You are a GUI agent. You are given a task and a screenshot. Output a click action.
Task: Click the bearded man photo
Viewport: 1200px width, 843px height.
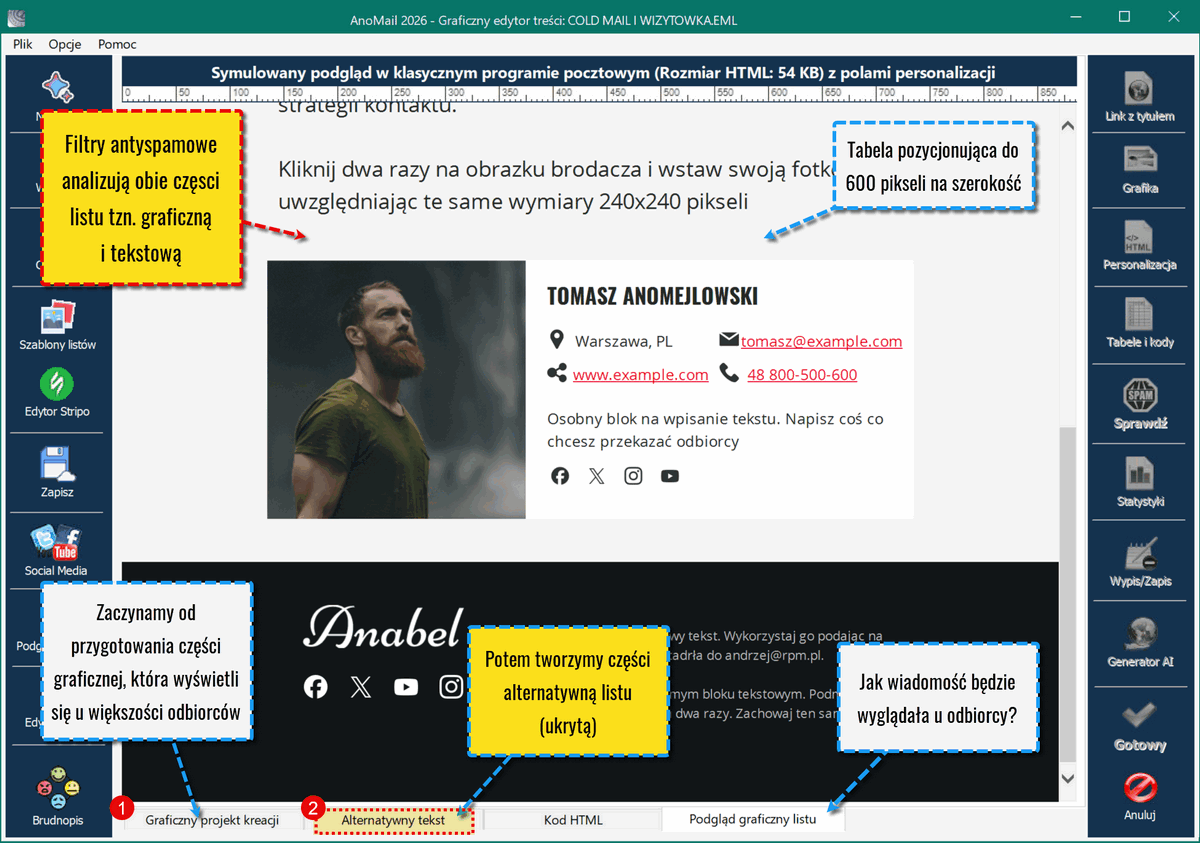396,390
